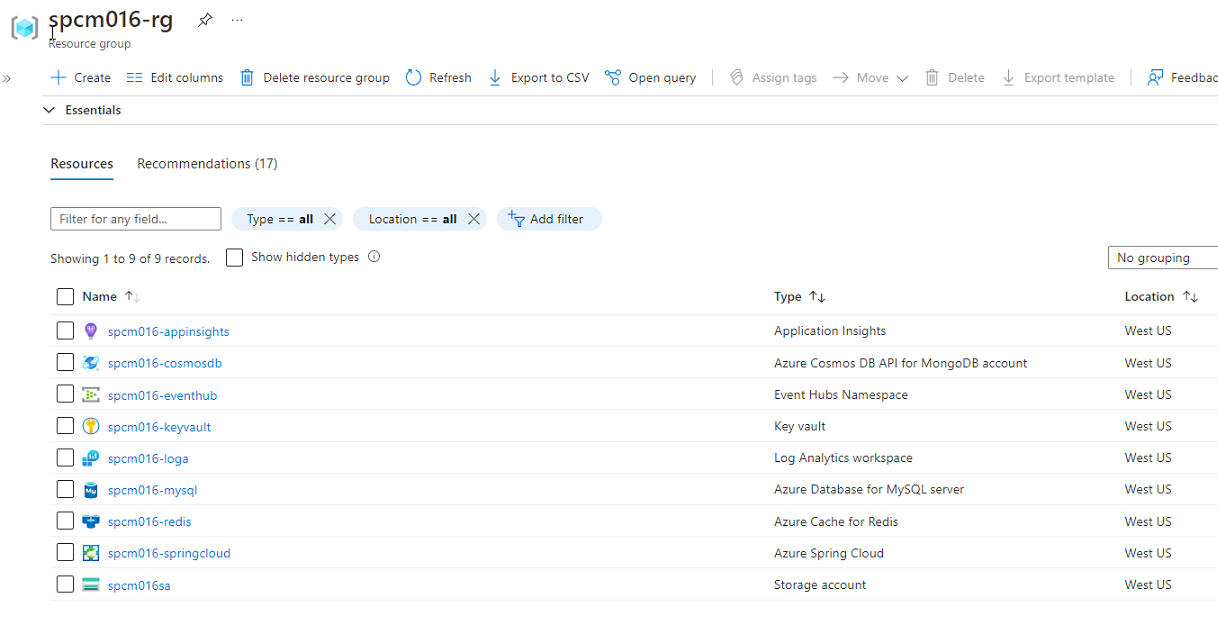1218x624 pixels.
Task: Remove the Type filter with X
Action: click(330, 219)
